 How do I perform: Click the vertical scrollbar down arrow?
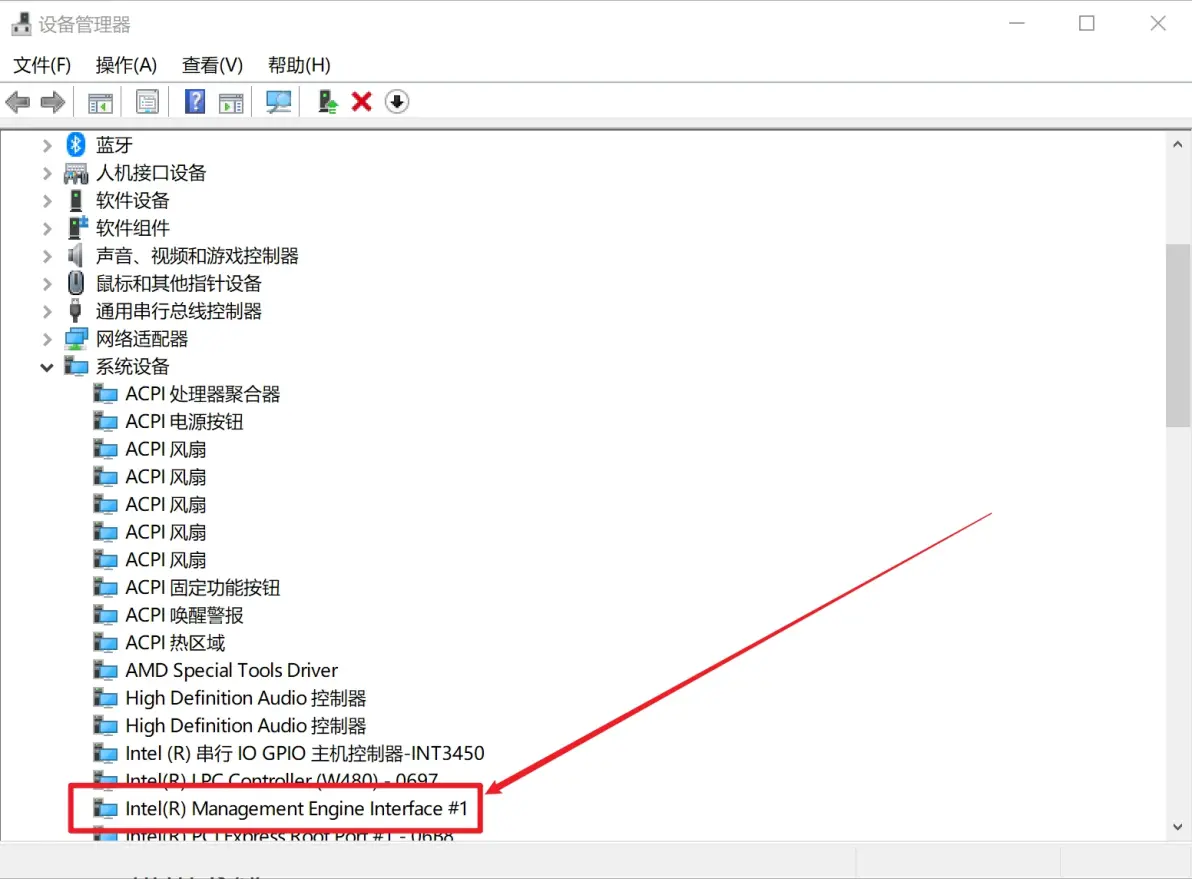[x=1177, y=827]
